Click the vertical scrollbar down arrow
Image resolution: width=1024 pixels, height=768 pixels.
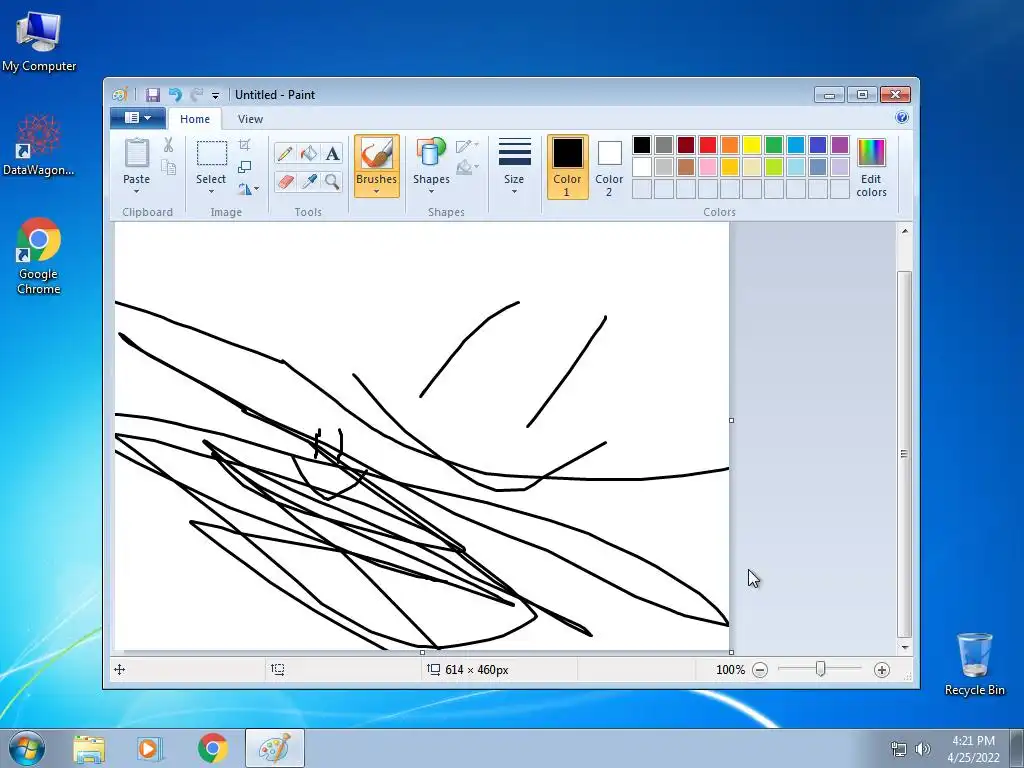[x=904, y=647]
